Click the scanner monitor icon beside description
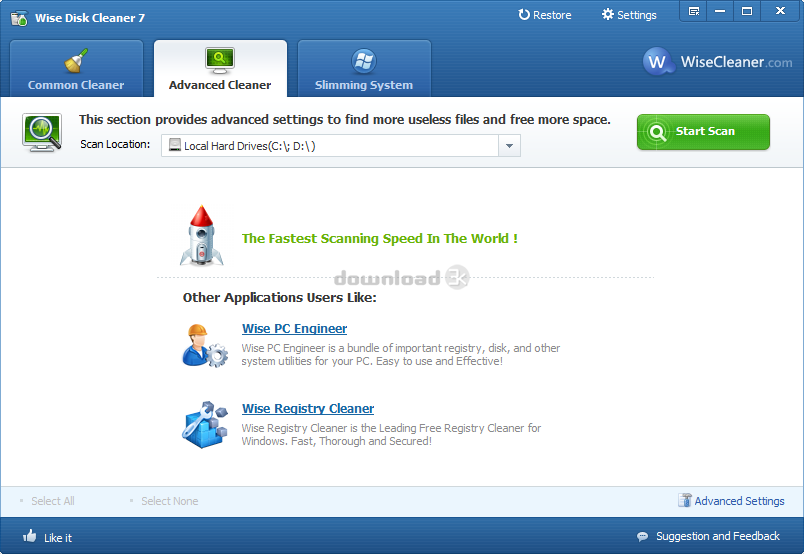804x554 pixels. click(42, 132)
